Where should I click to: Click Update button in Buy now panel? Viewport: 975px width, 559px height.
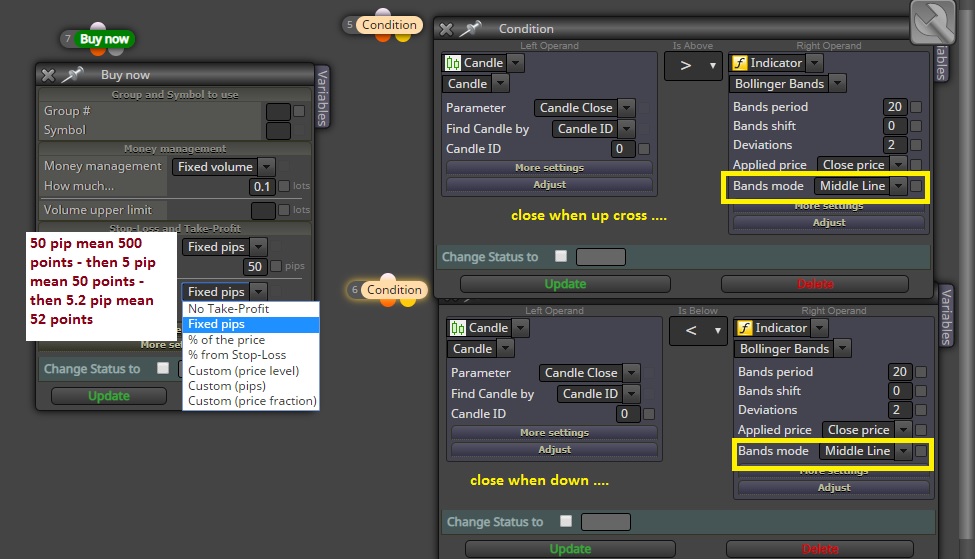109,395
